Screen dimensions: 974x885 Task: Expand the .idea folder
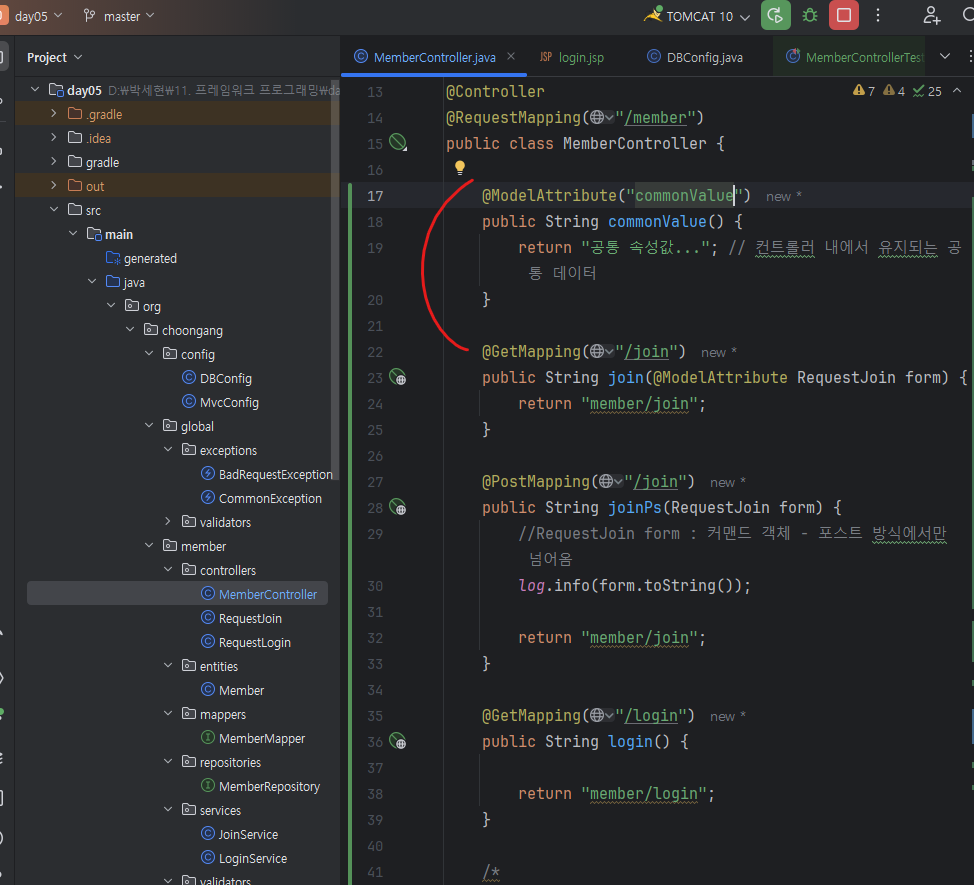[53, 138]
